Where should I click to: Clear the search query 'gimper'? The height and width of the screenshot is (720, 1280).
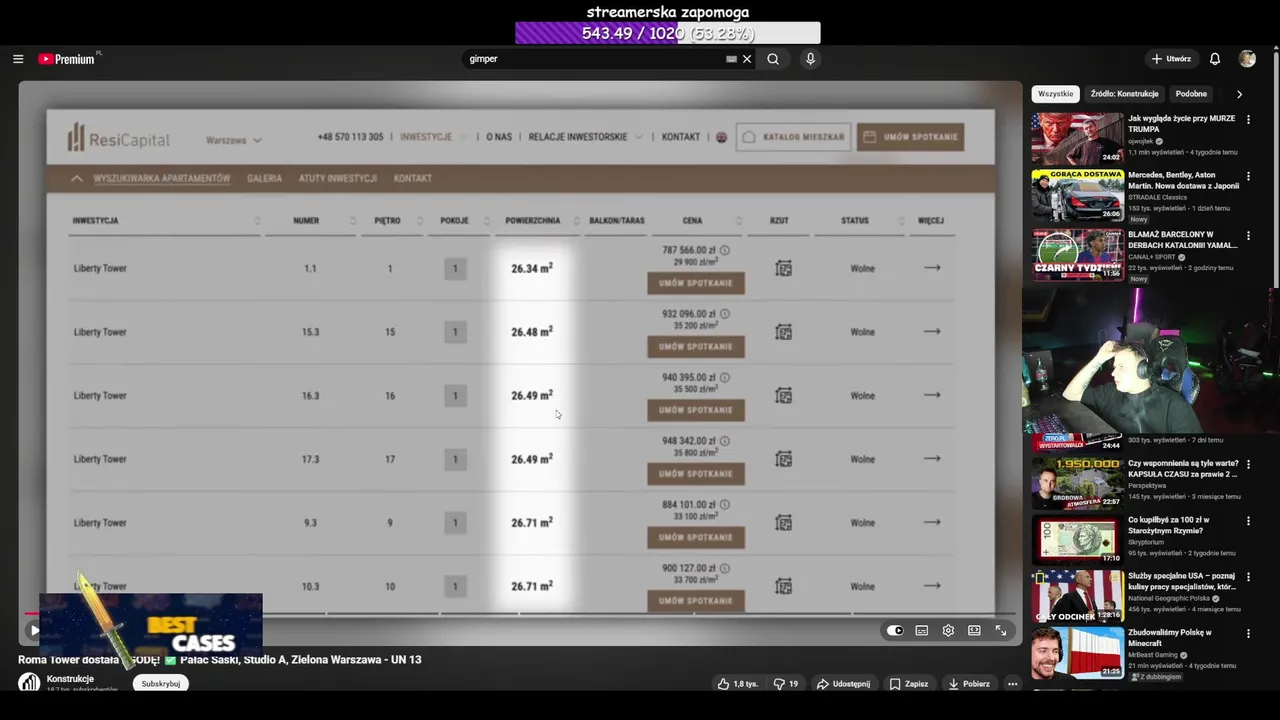(747, 59)
